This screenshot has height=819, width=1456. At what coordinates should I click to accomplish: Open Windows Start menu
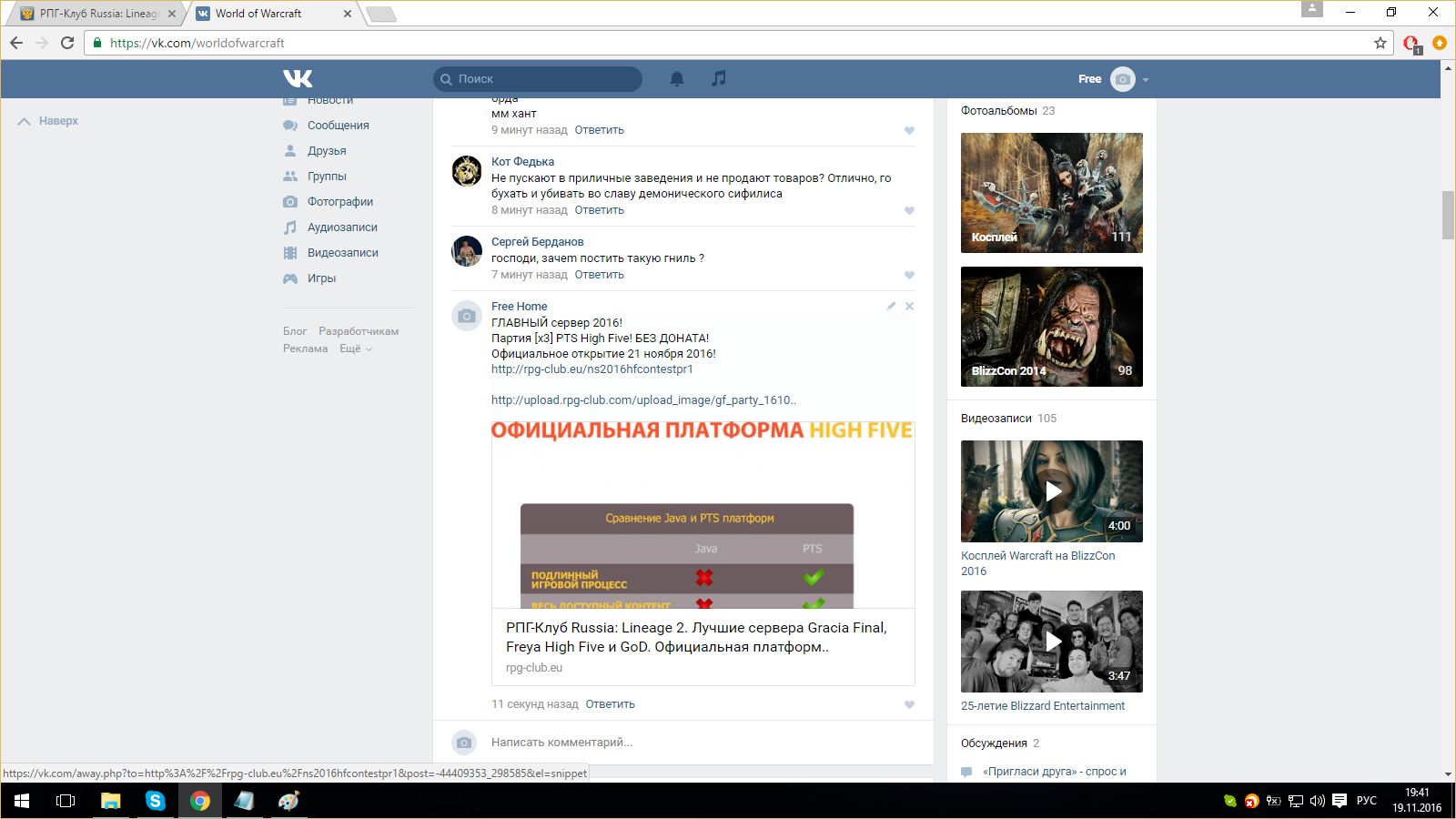(x=22, y=801)
